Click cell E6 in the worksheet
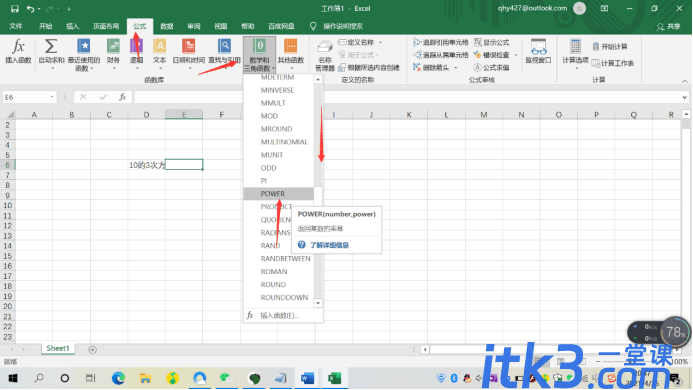The image size is (693, 390). tap(184, 165)
